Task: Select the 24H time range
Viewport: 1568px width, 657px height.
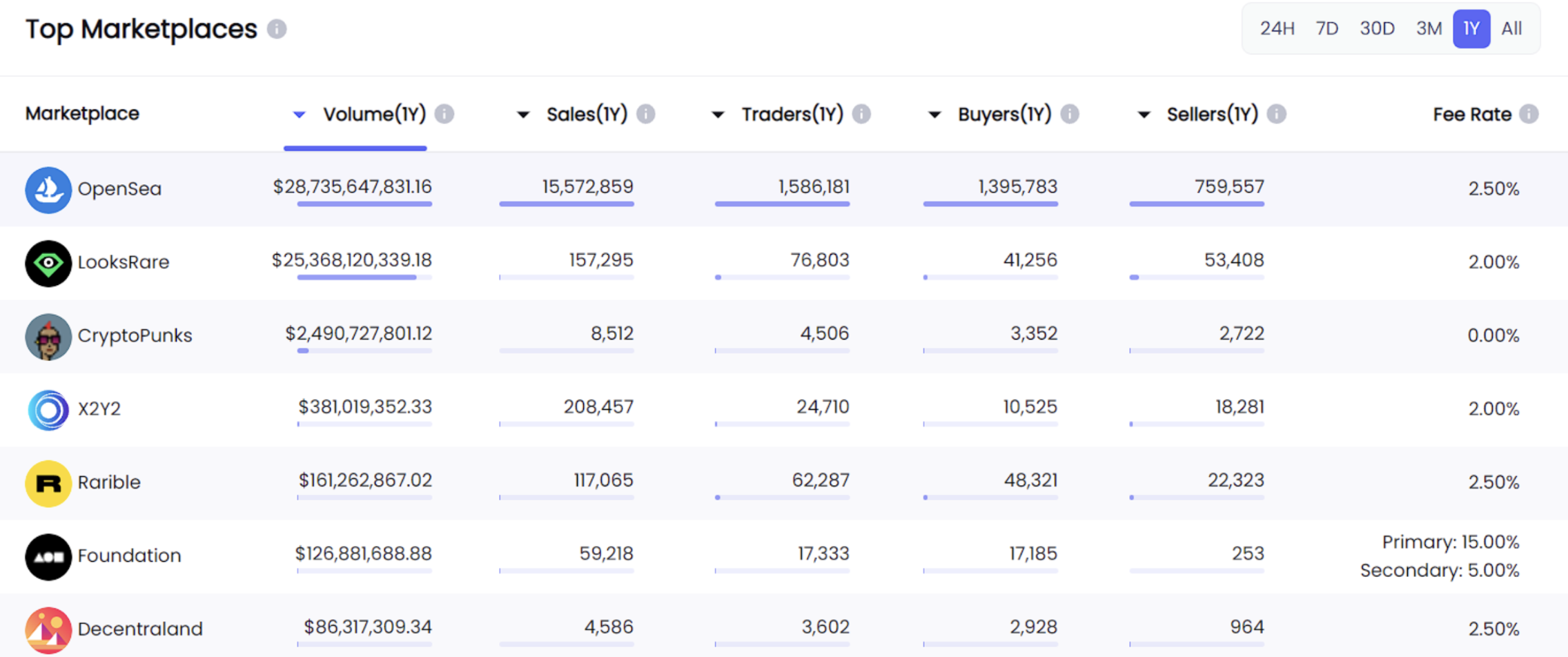Action: 1277,29
